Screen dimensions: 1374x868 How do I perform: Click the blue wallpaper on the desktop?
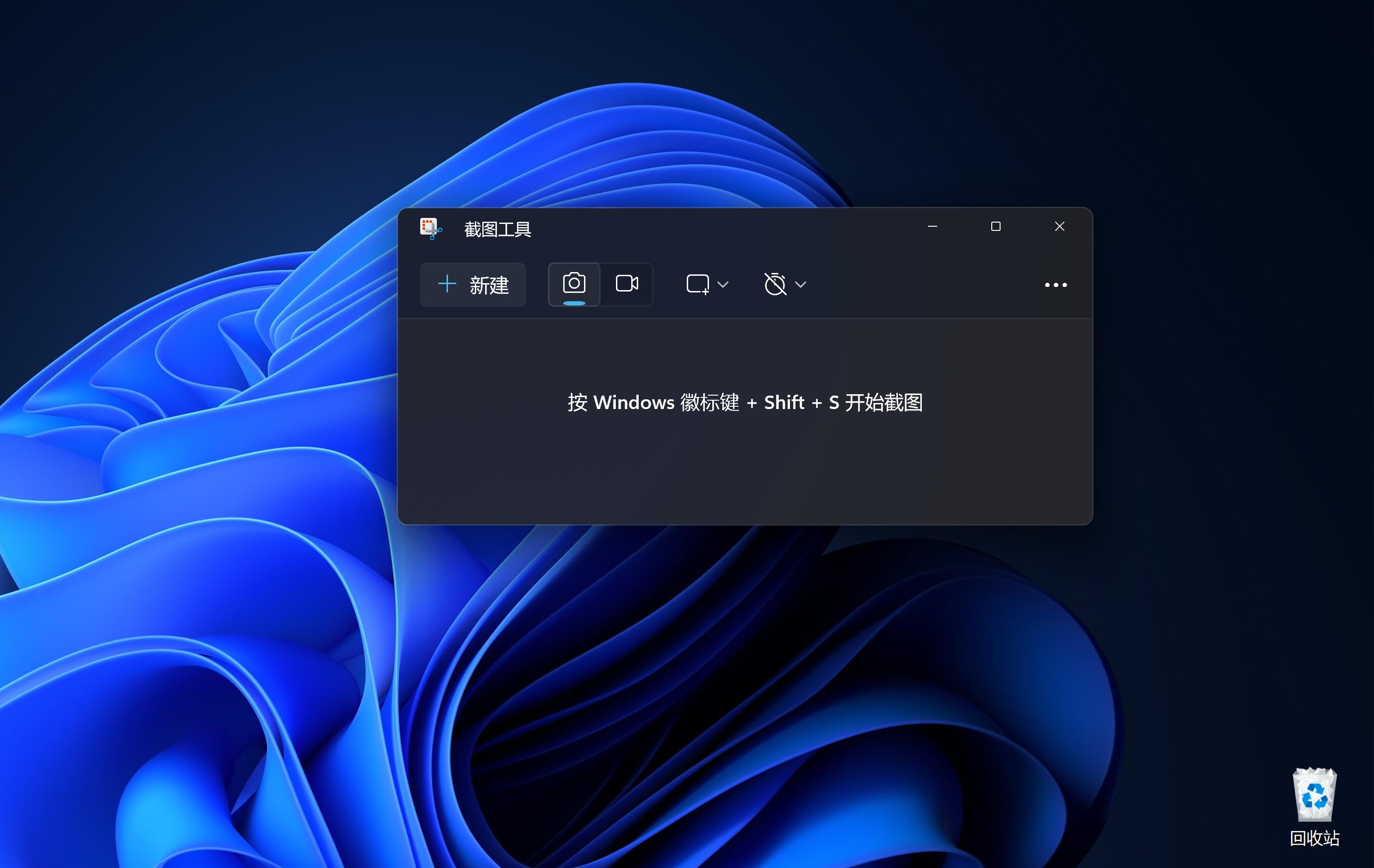point(200,570)
